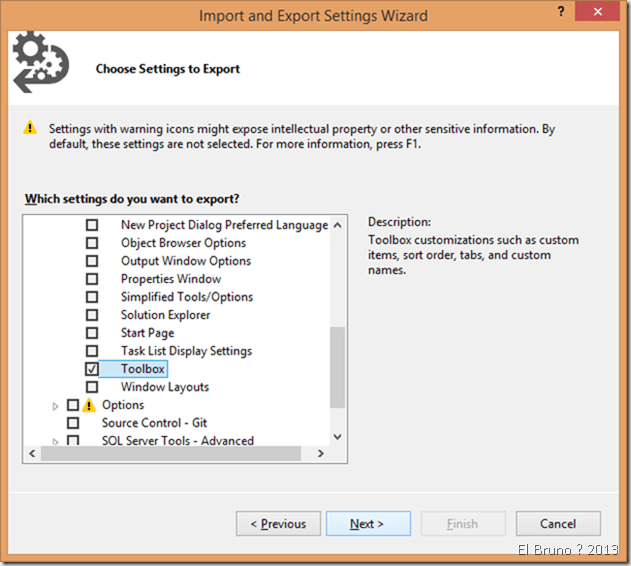Enable Source Control - Git checkbox
The height and width of the screenshot is (566, 631).
pos(73,423)
